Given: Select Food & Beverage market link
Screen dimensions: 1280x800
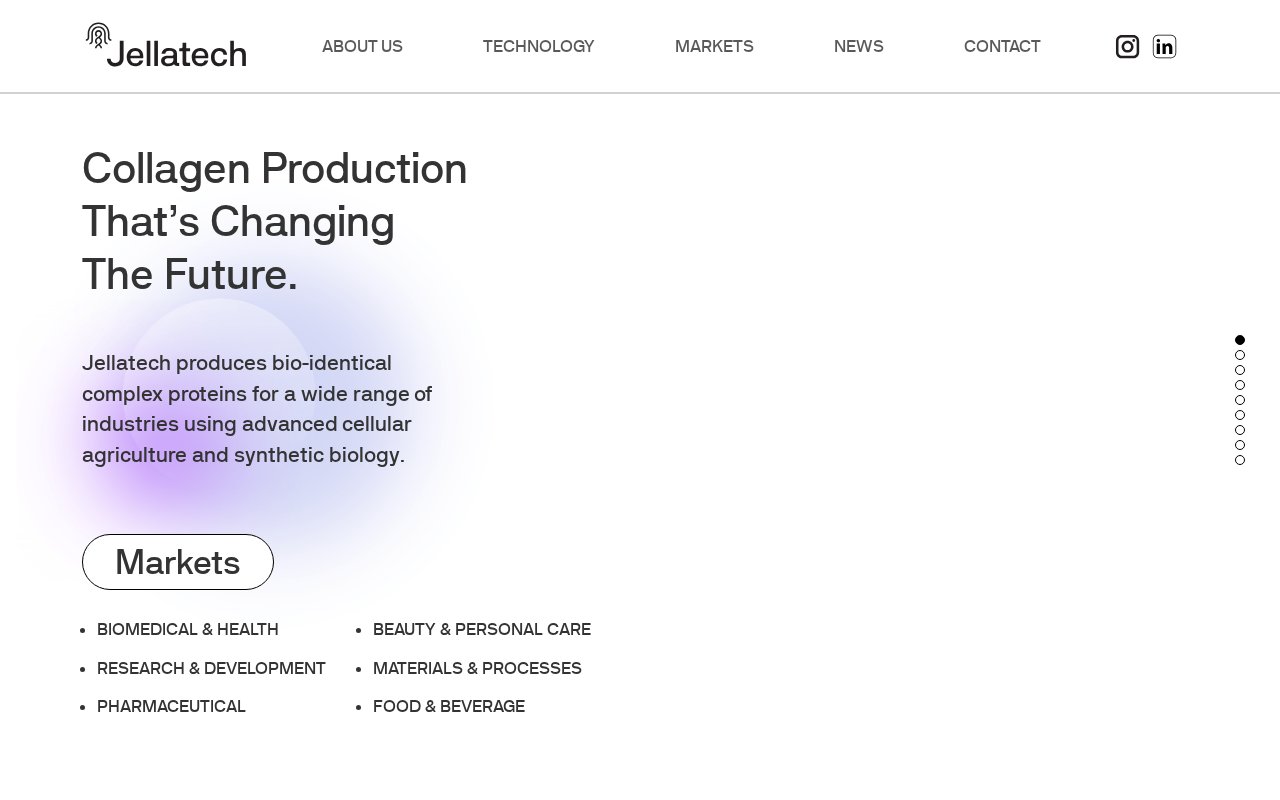Looking at the screenshot, I should [x=449, y=706].
